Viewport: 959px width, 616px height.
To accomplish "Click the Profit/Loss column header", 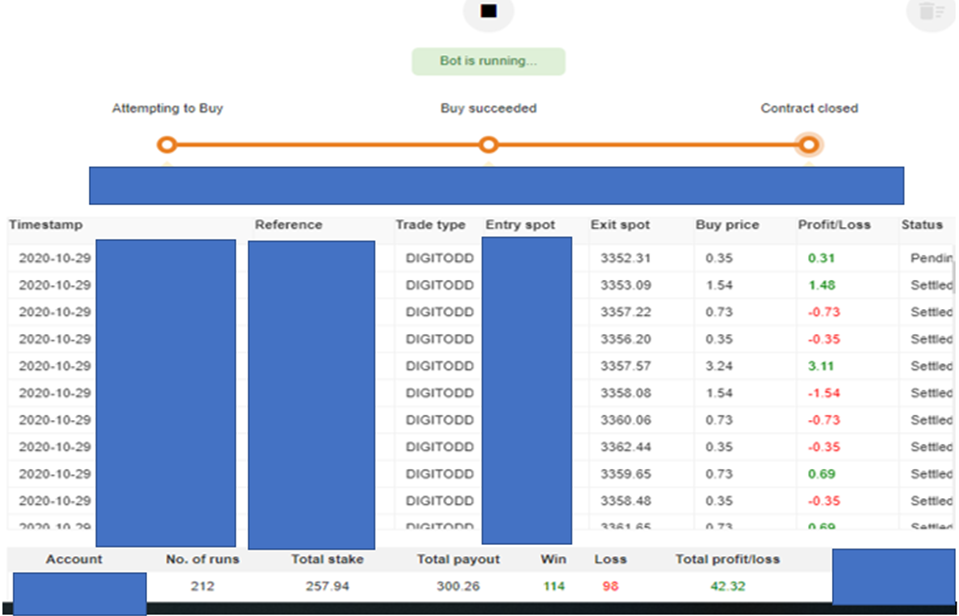I will (831, 224).
